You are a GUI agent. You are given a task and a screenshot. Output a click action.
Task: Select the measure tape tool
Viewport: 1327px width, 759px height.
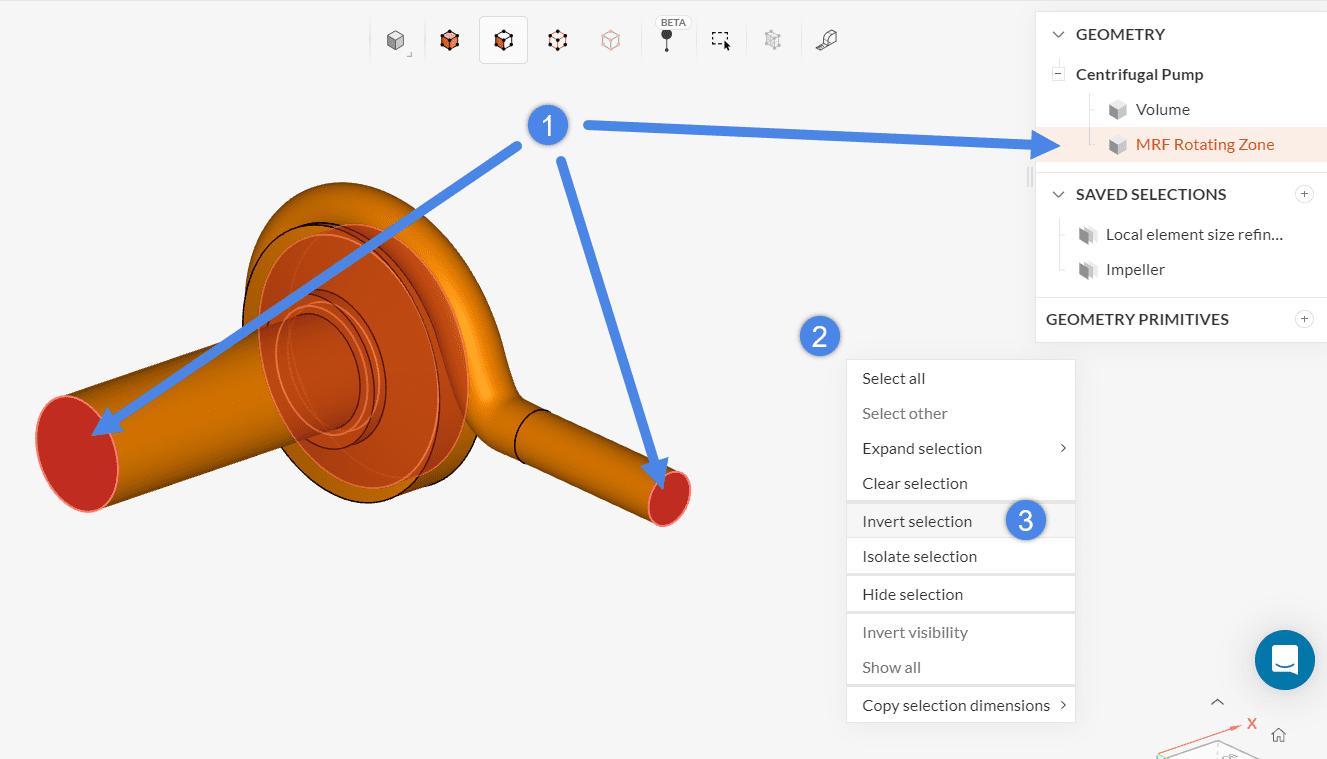coord(826,41)
